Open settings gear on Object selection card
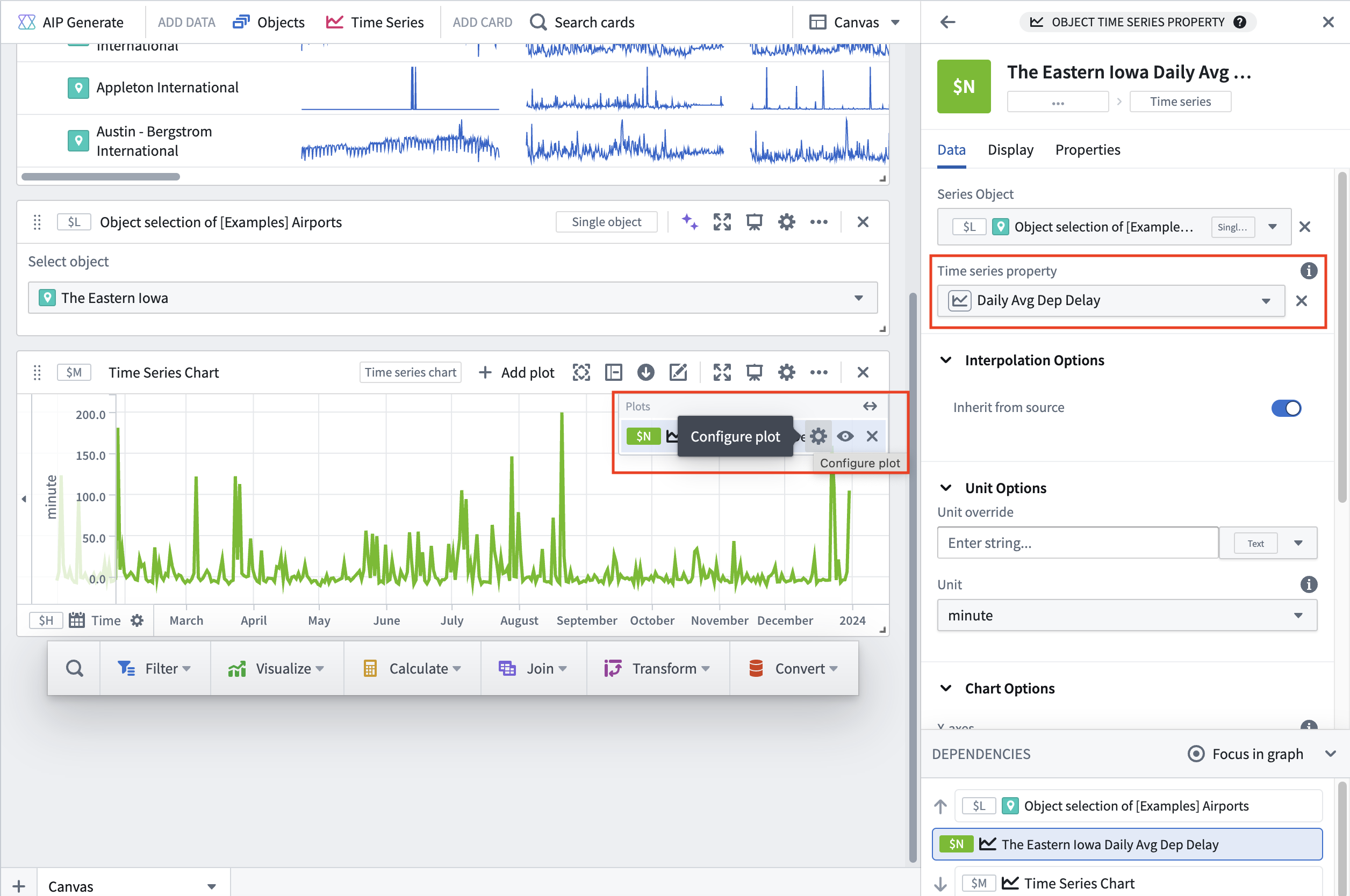 [x=786, y=222]
